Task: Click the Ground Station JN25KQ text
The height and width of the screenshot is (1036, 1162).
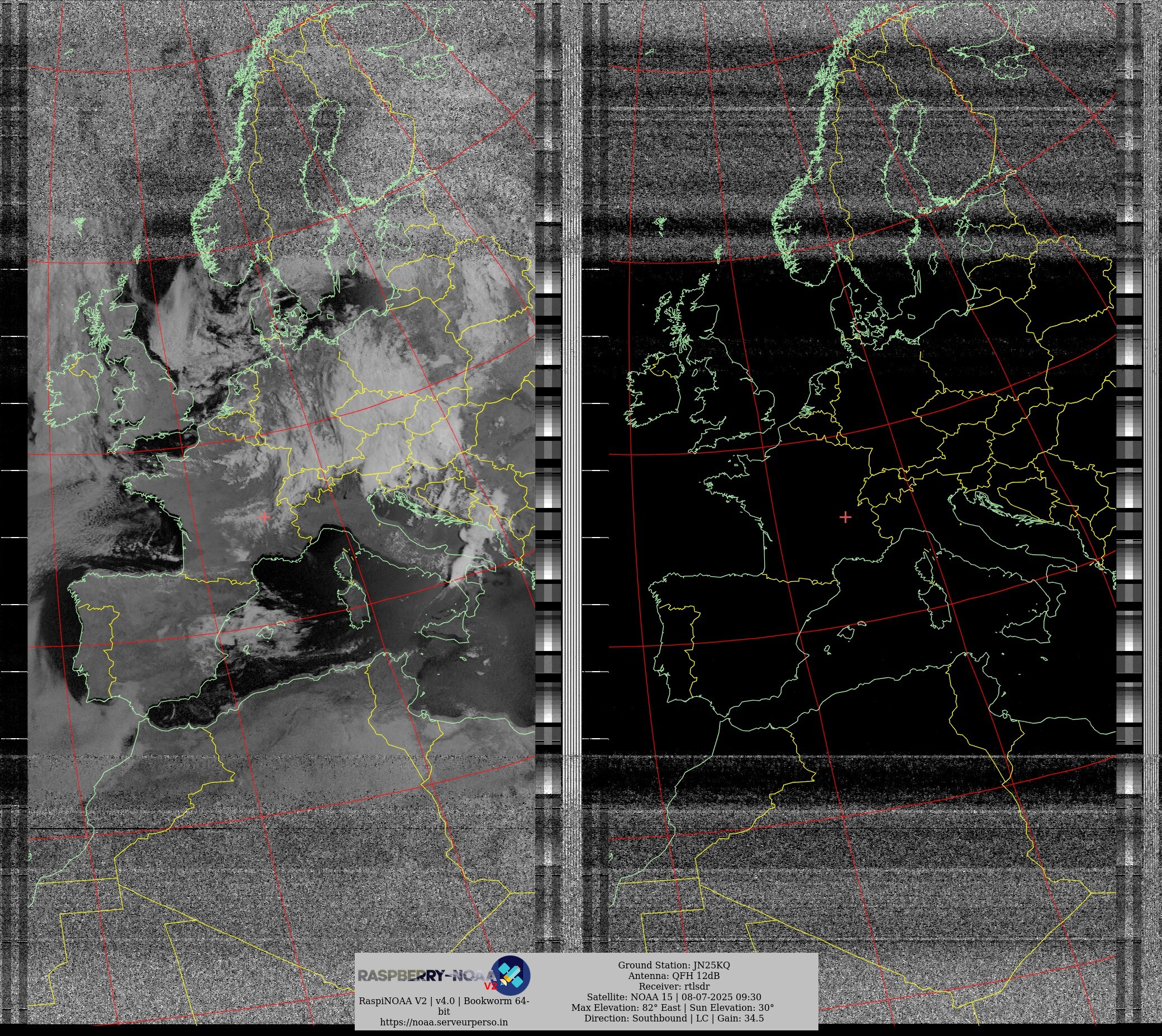Action: click(674, 965)
